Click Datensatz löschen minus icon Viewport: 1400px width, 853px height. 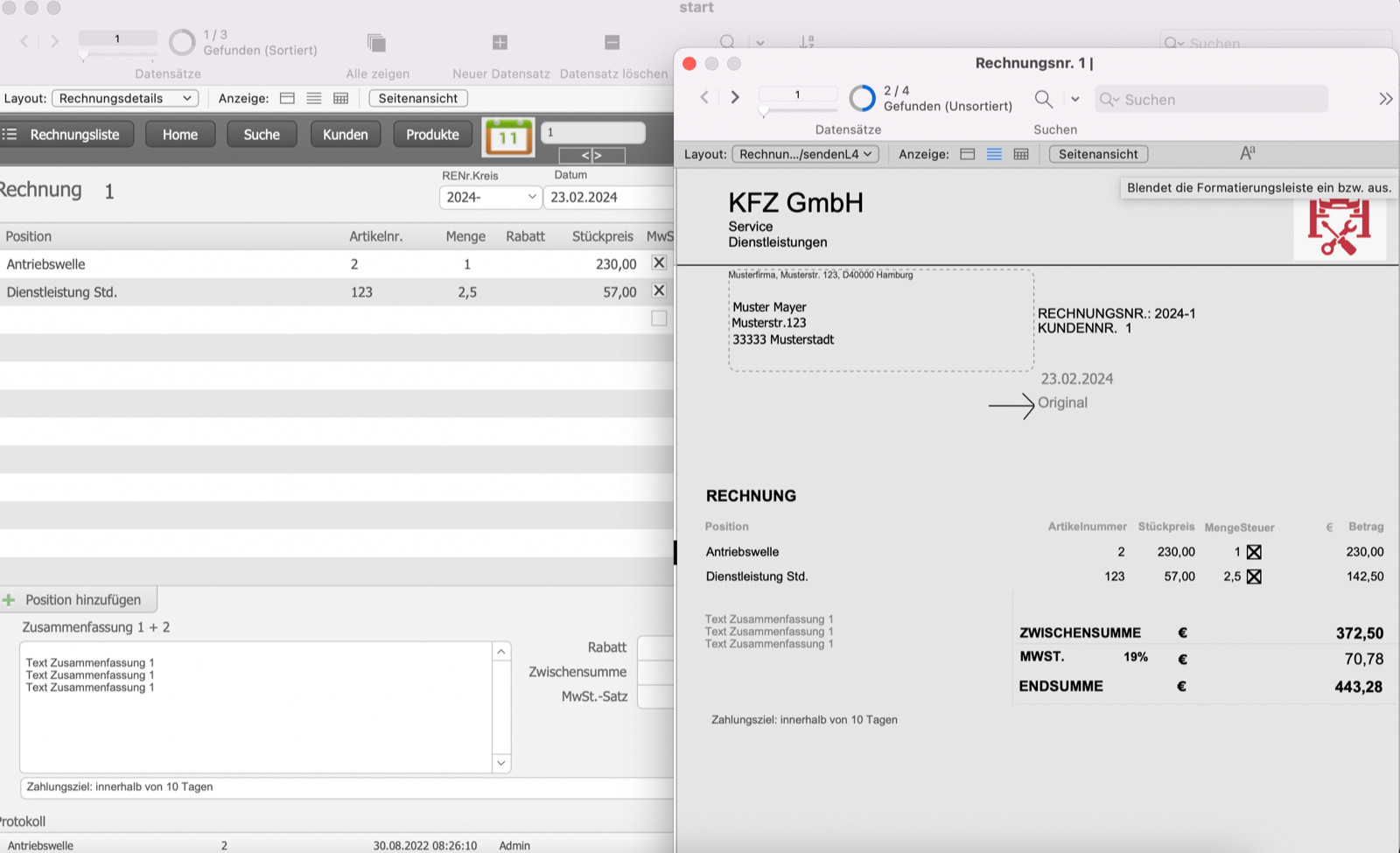point(612,42)
